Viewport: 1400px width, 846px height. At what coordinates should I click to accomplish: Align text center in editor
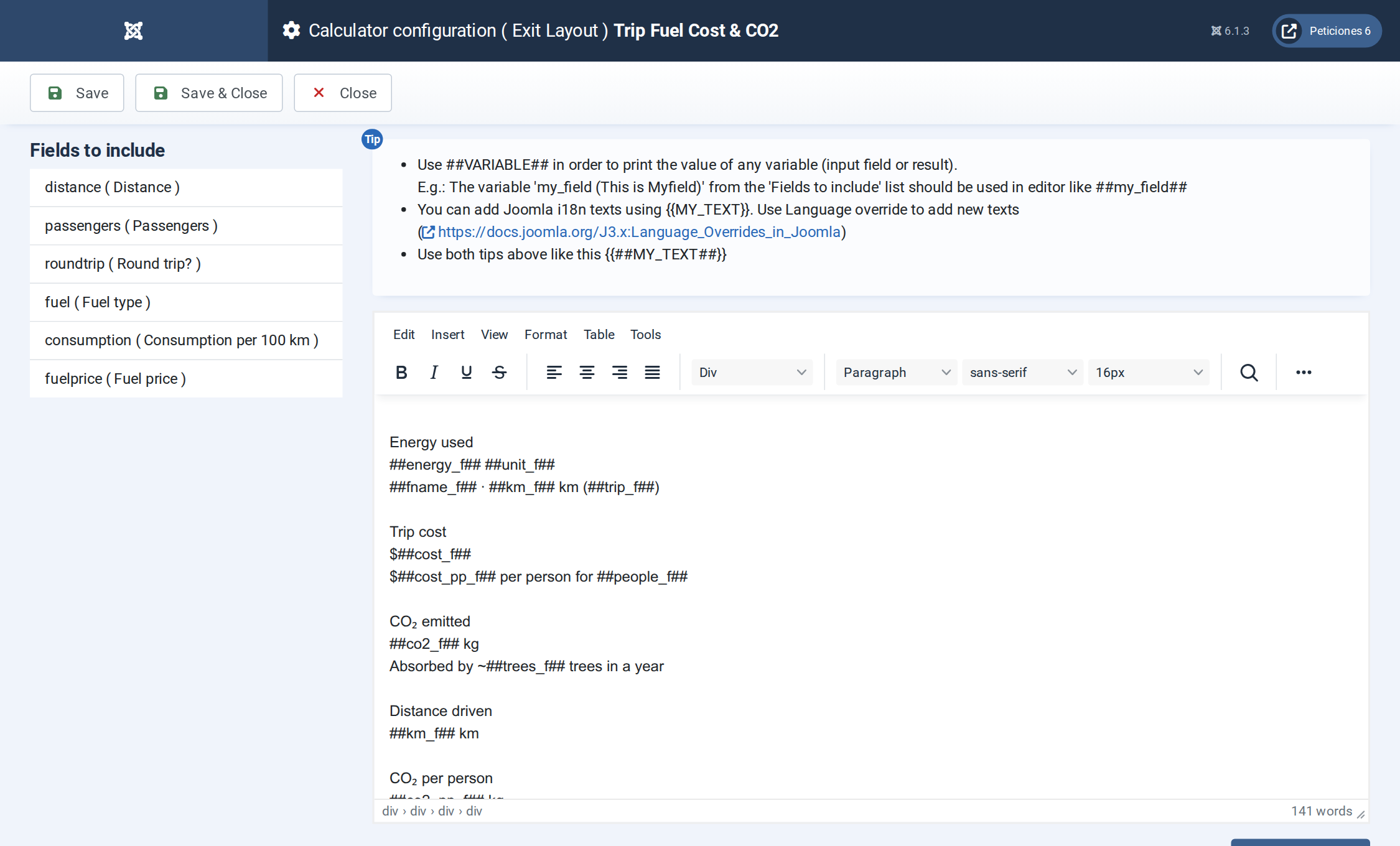(x=587, y=372)
